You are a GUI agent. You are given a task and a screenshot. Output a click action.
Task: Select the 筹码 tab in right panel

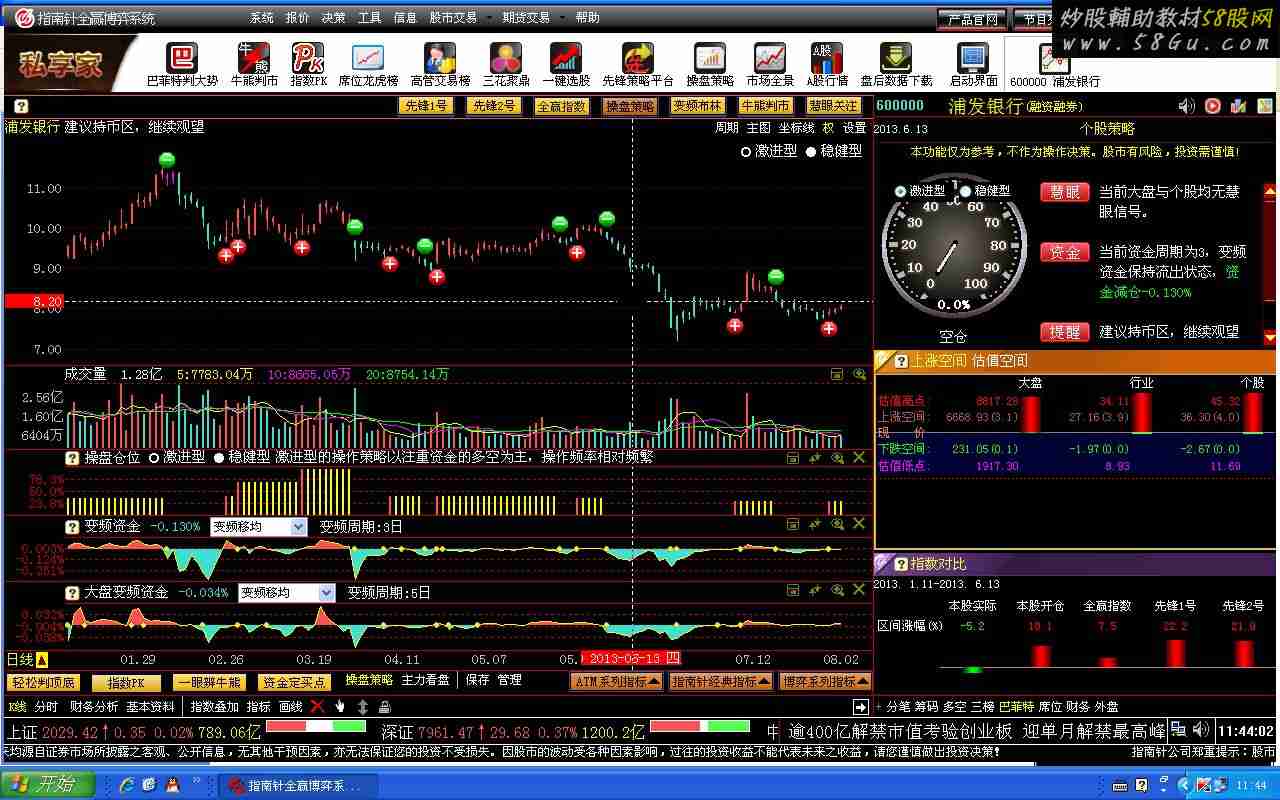927,707
